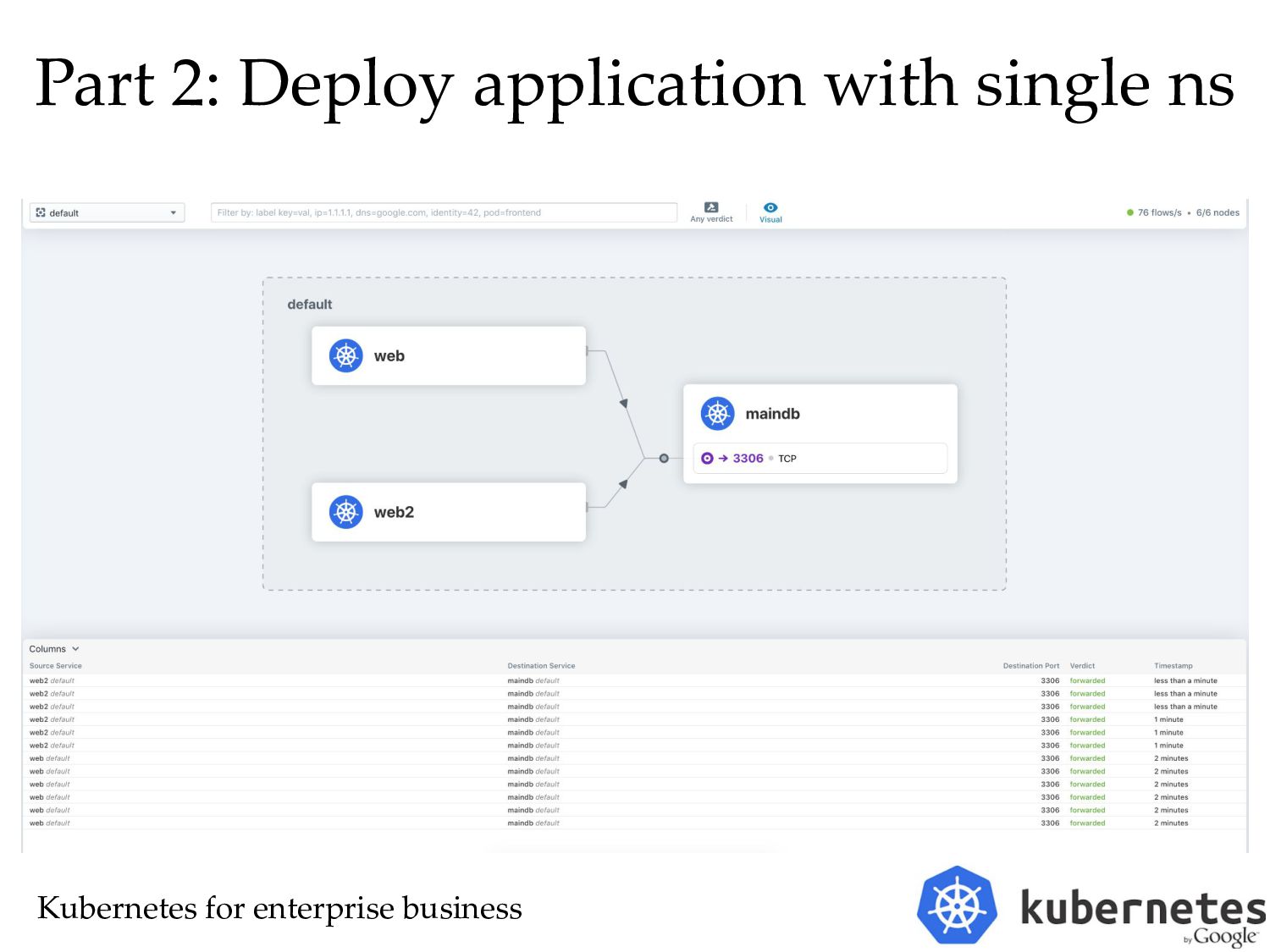Click the green flows status dot

coord(1129,212)
